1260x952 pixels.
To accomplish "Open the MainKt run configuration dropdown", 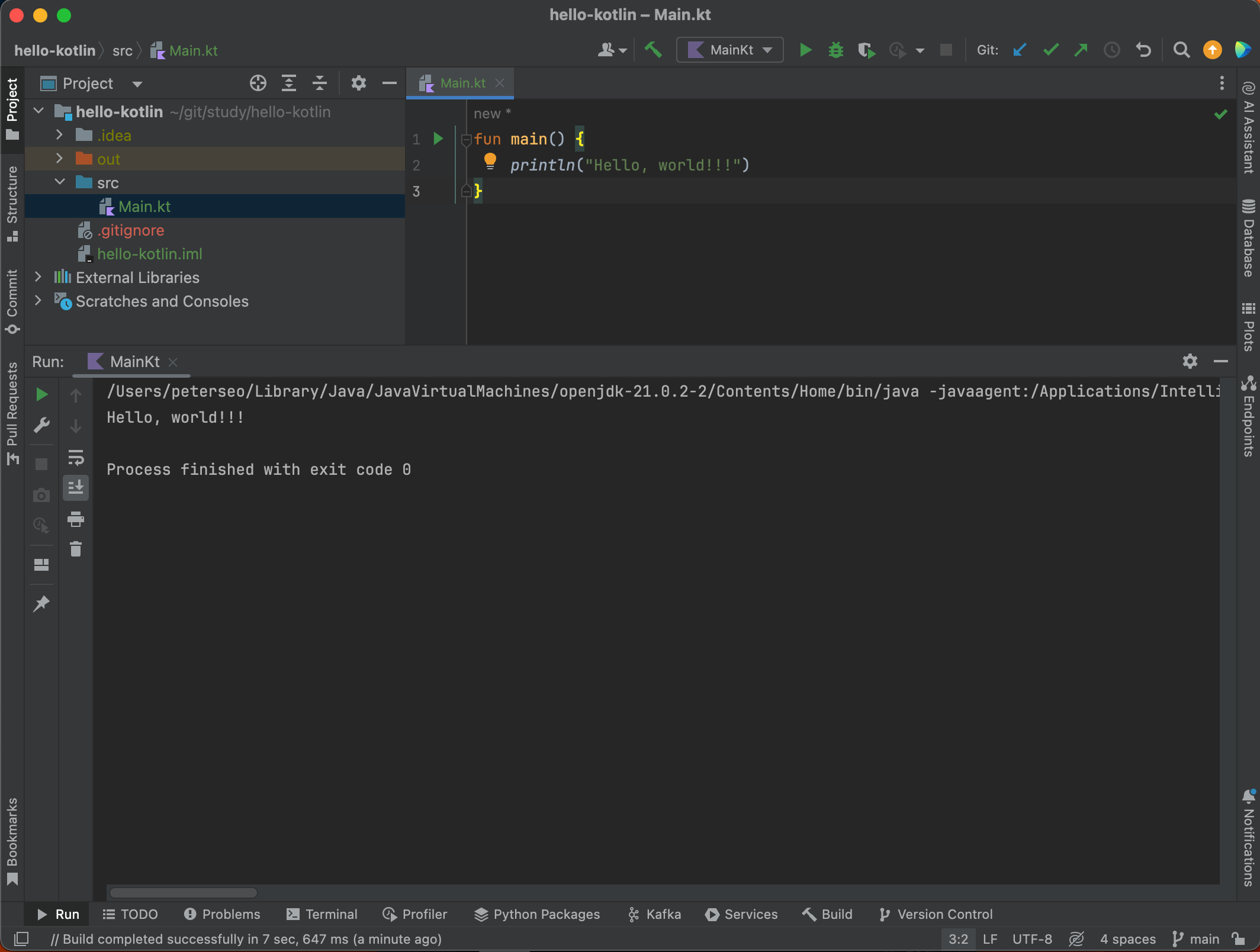I will click(730, 50).
